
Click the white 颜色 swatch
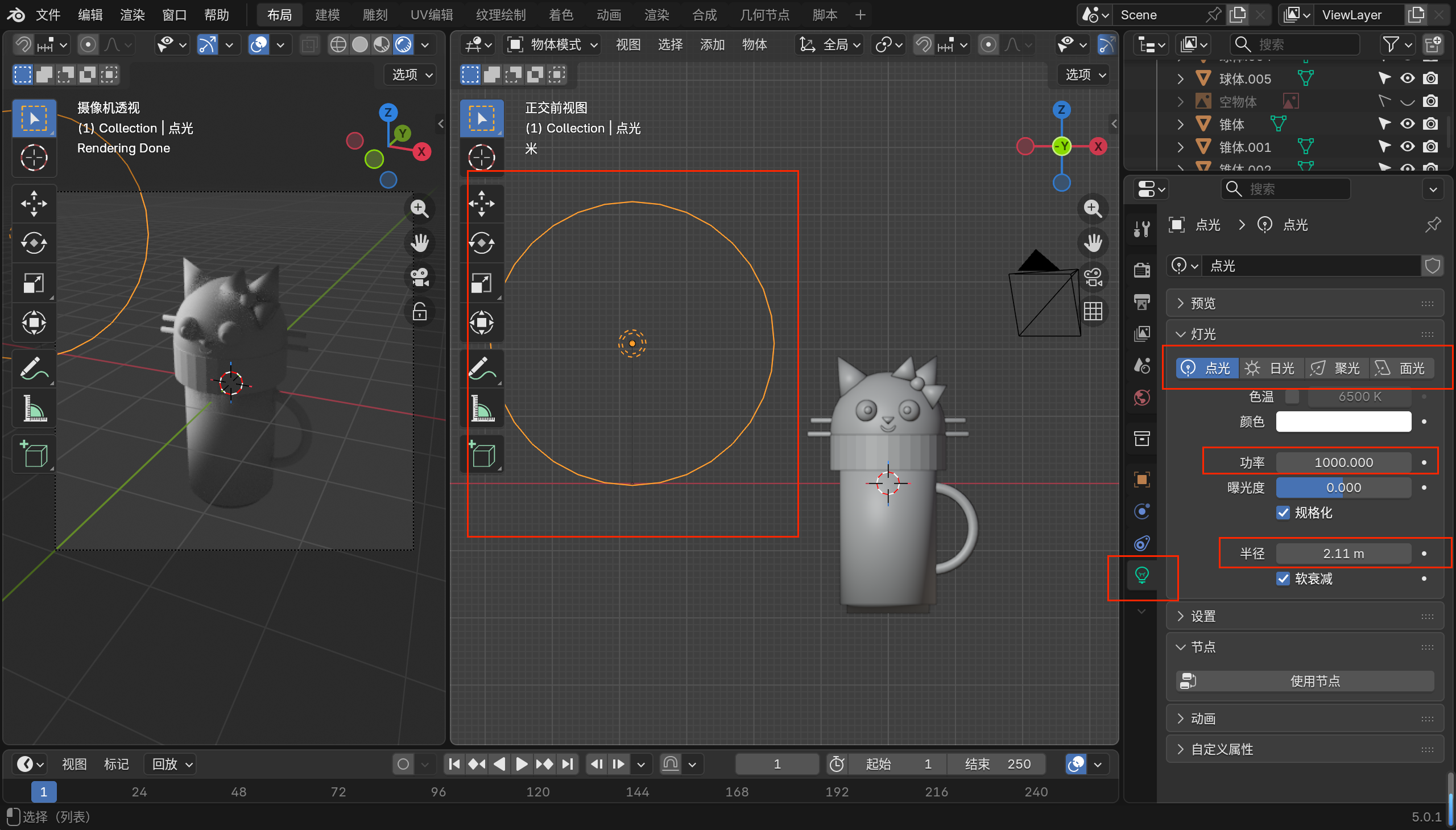[x=1343, y=422]
